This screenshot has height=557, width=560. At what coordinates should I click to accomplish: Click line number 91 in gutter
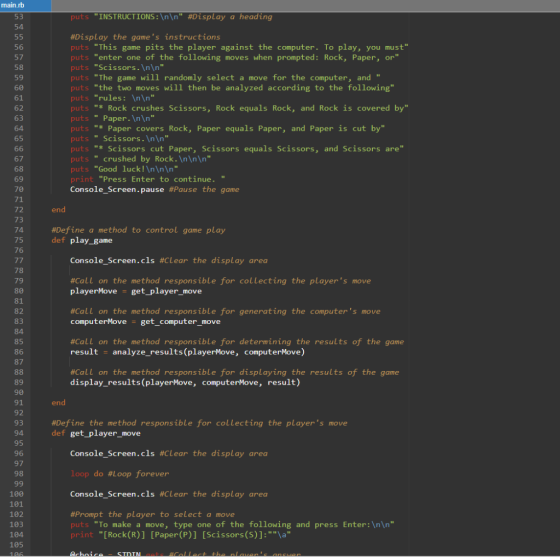click(x=19, y=402)
